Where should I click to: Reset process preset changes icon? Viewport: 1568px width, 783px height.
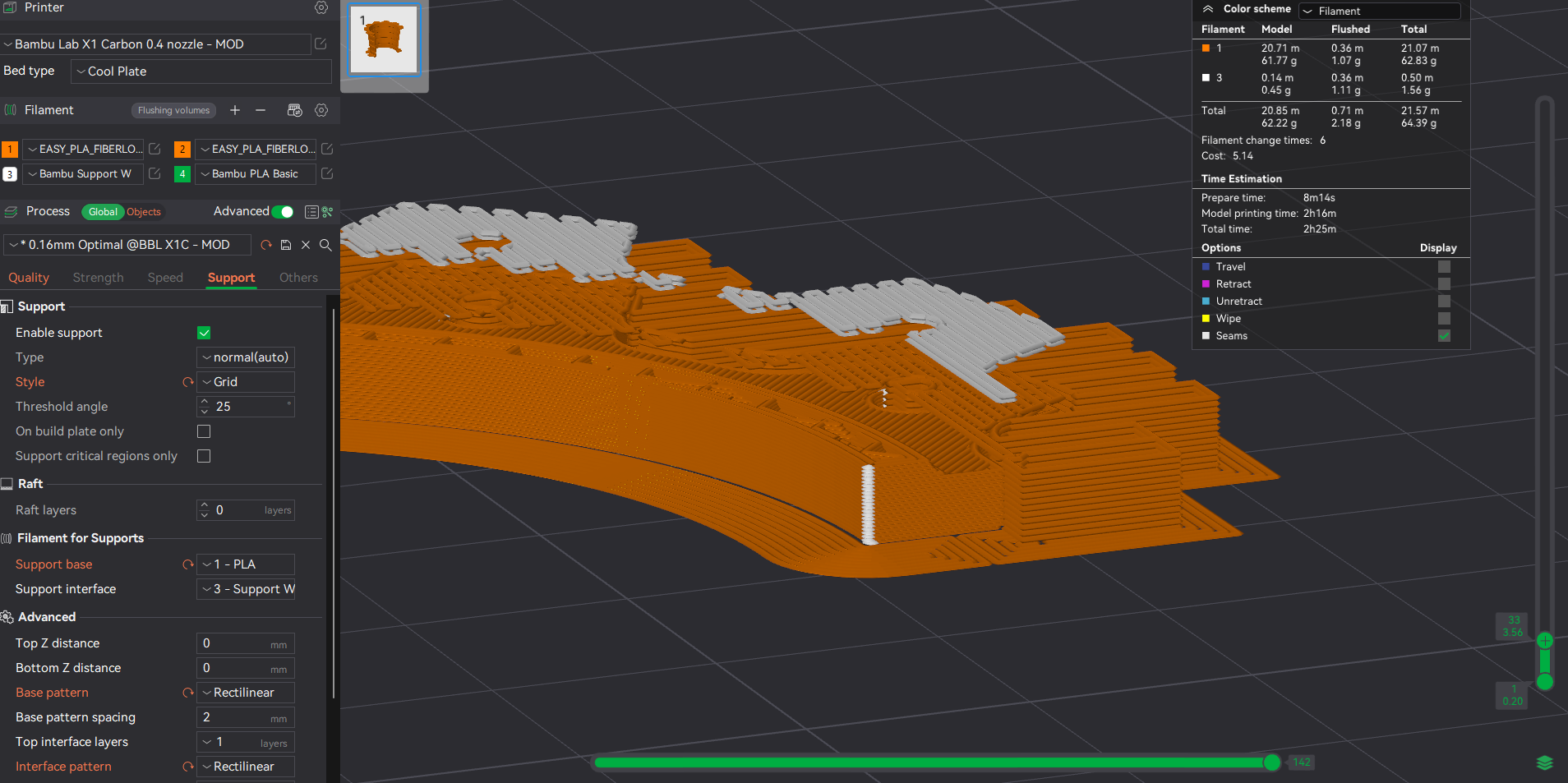(x=266, y=245)
